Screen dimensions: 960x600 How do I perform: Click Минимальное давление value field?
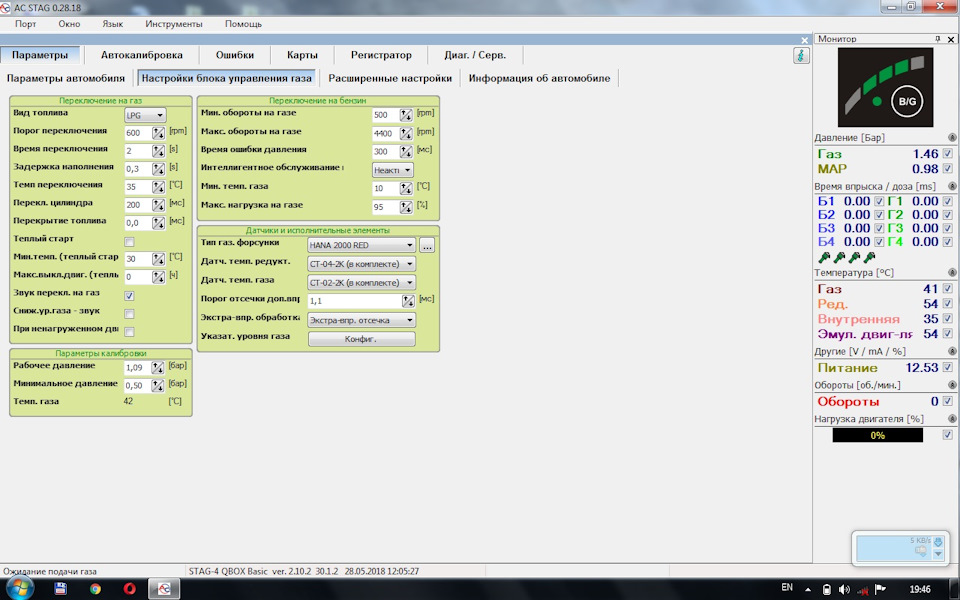[138, 386]
